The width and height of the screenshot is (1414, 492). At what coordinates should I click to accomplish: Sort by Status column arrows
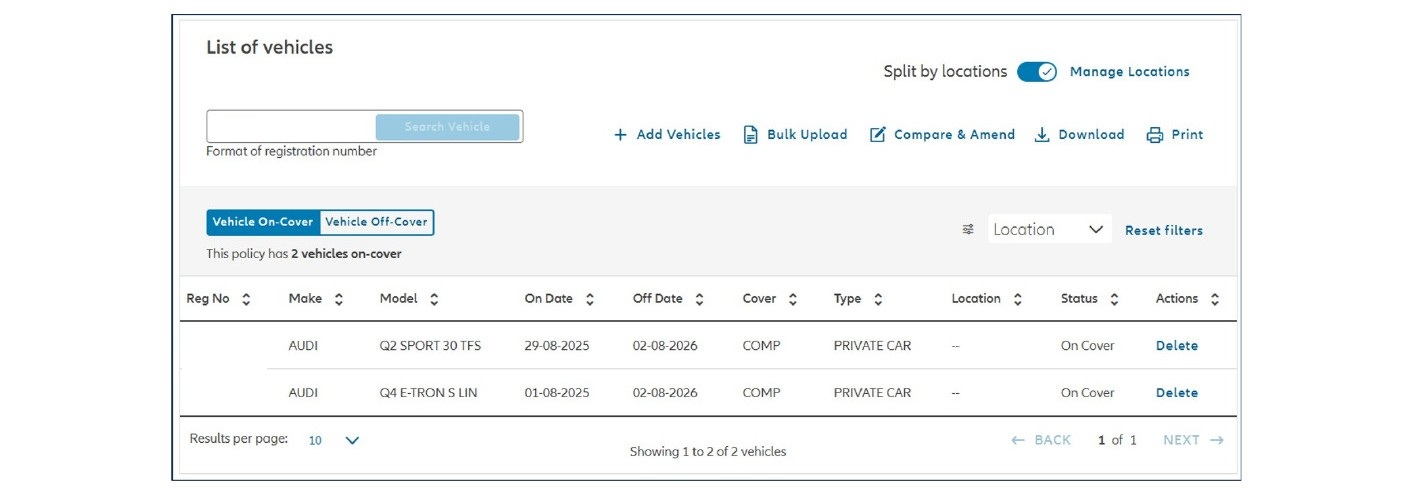point(1114,299)
